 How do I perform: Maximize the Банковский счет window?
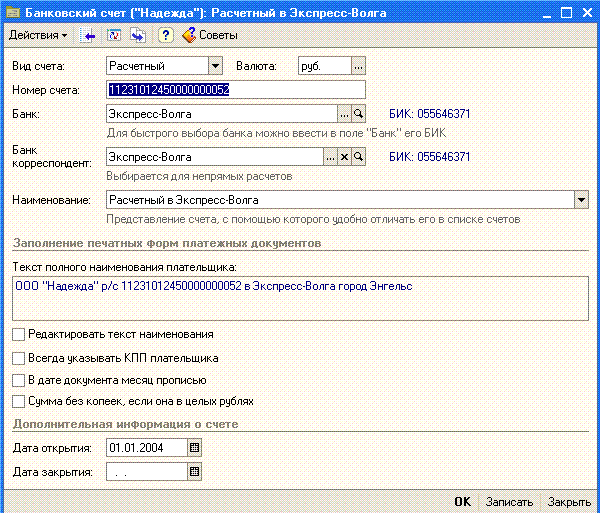(567, 13)
